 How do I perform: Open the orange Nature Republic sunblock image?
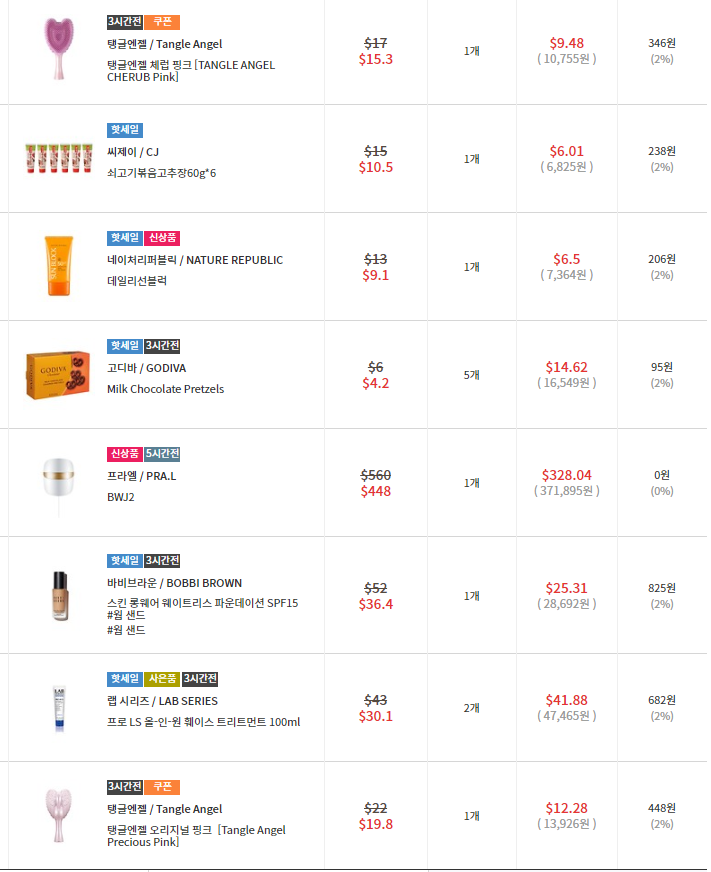(59, 266)
